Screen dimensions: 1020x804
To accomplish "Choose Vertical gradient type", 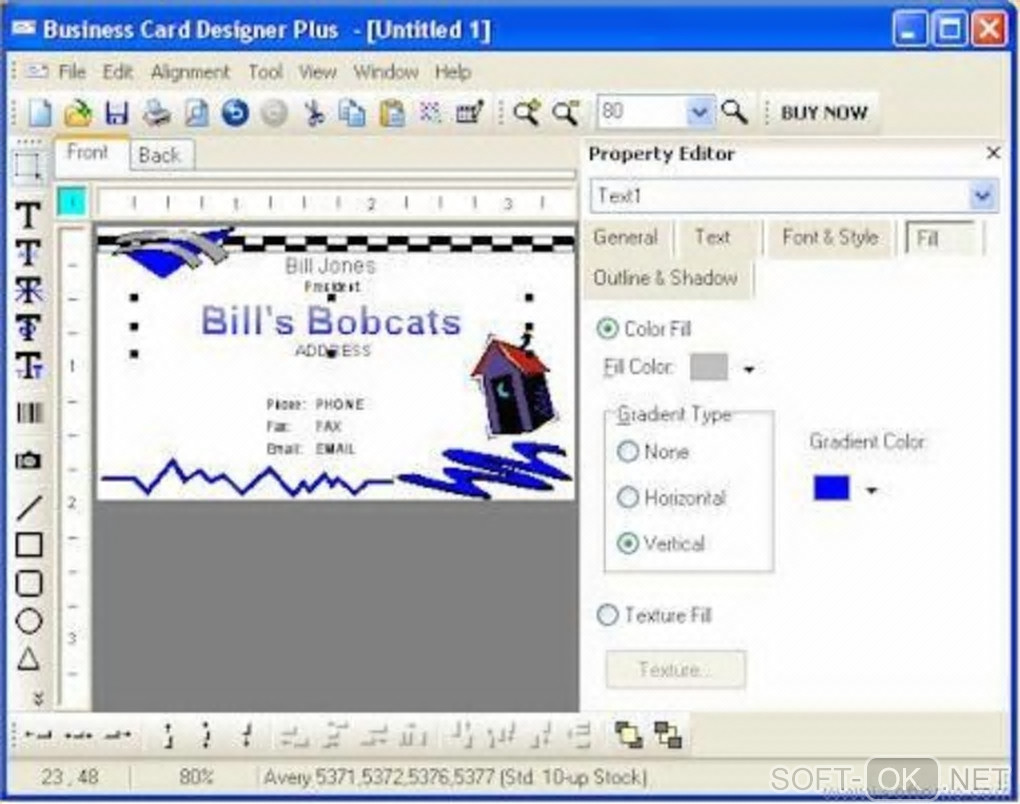I will click(x=627, y=543).
